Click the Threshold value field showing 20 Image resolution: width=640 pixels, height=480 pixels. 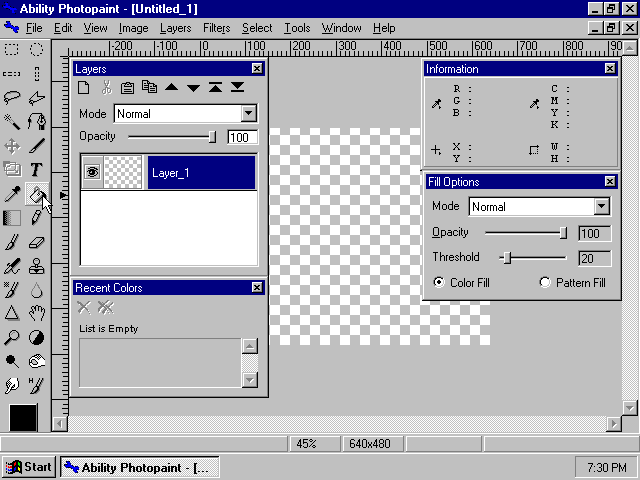click(595, 258)
